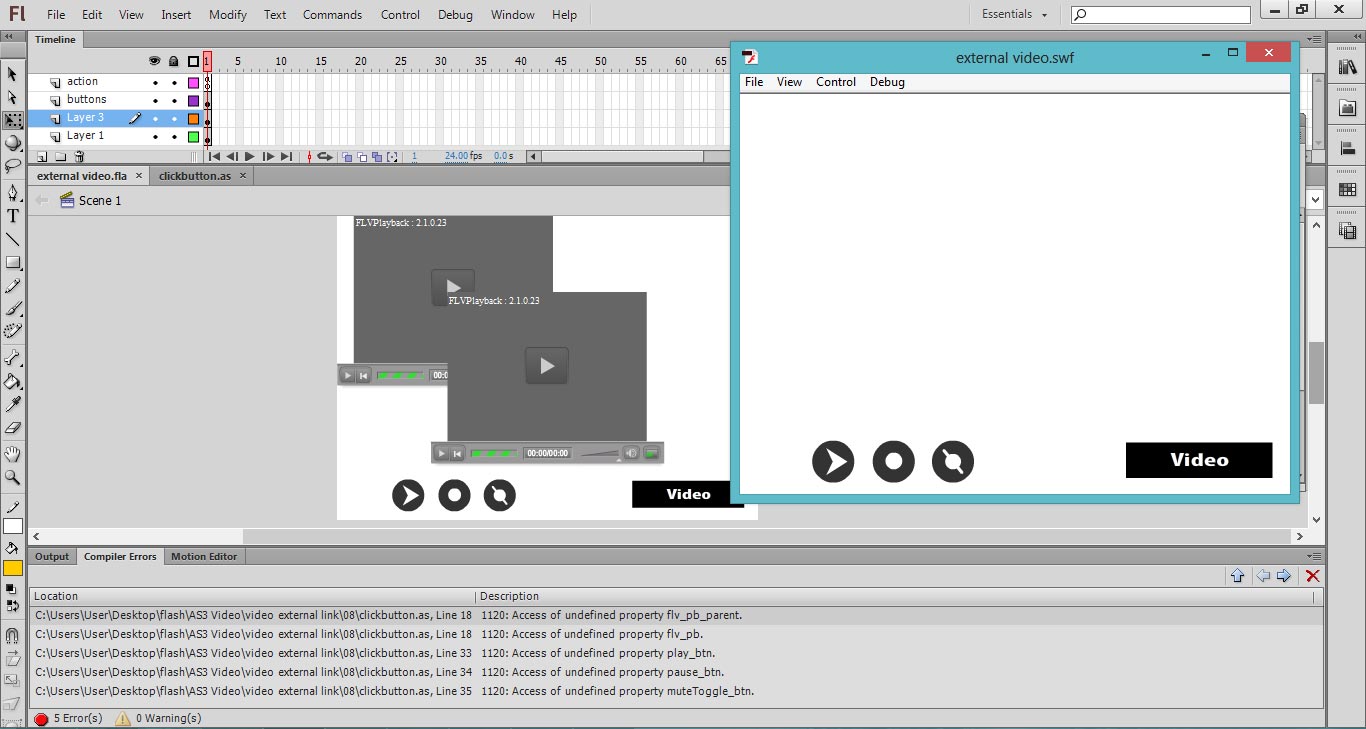Clear compiler errors with the red X
Viewport: 1366px width, 729px height.
click(x=1313, y=576)
